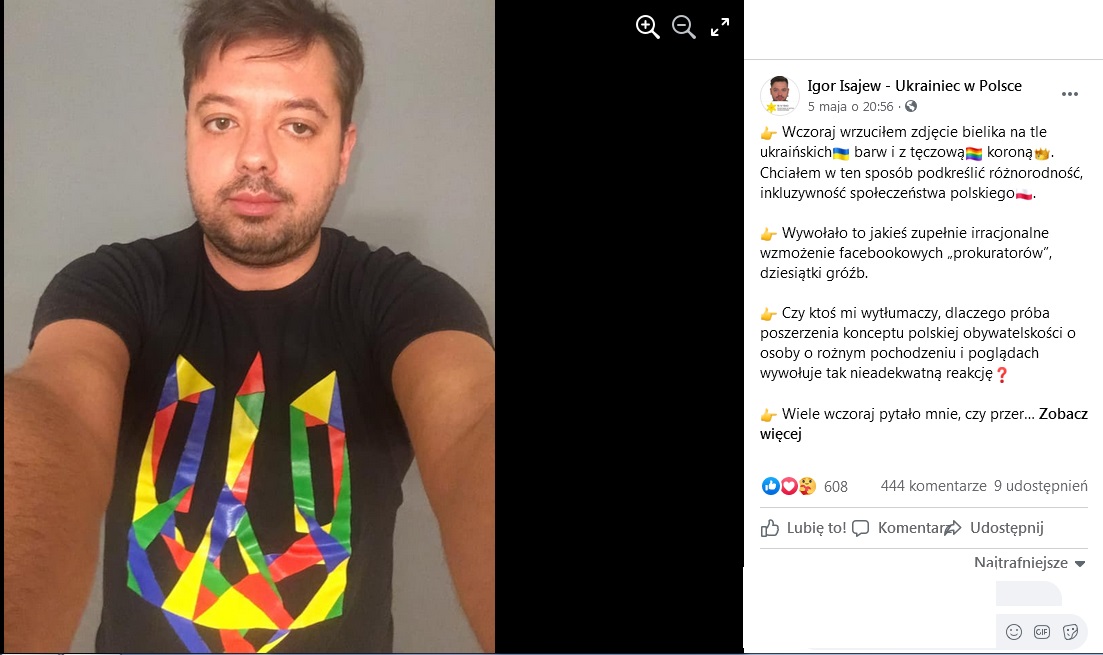The image size is (1103, 655).
Task: Click the public audience globe icon
Action: [x=911, y=107]
